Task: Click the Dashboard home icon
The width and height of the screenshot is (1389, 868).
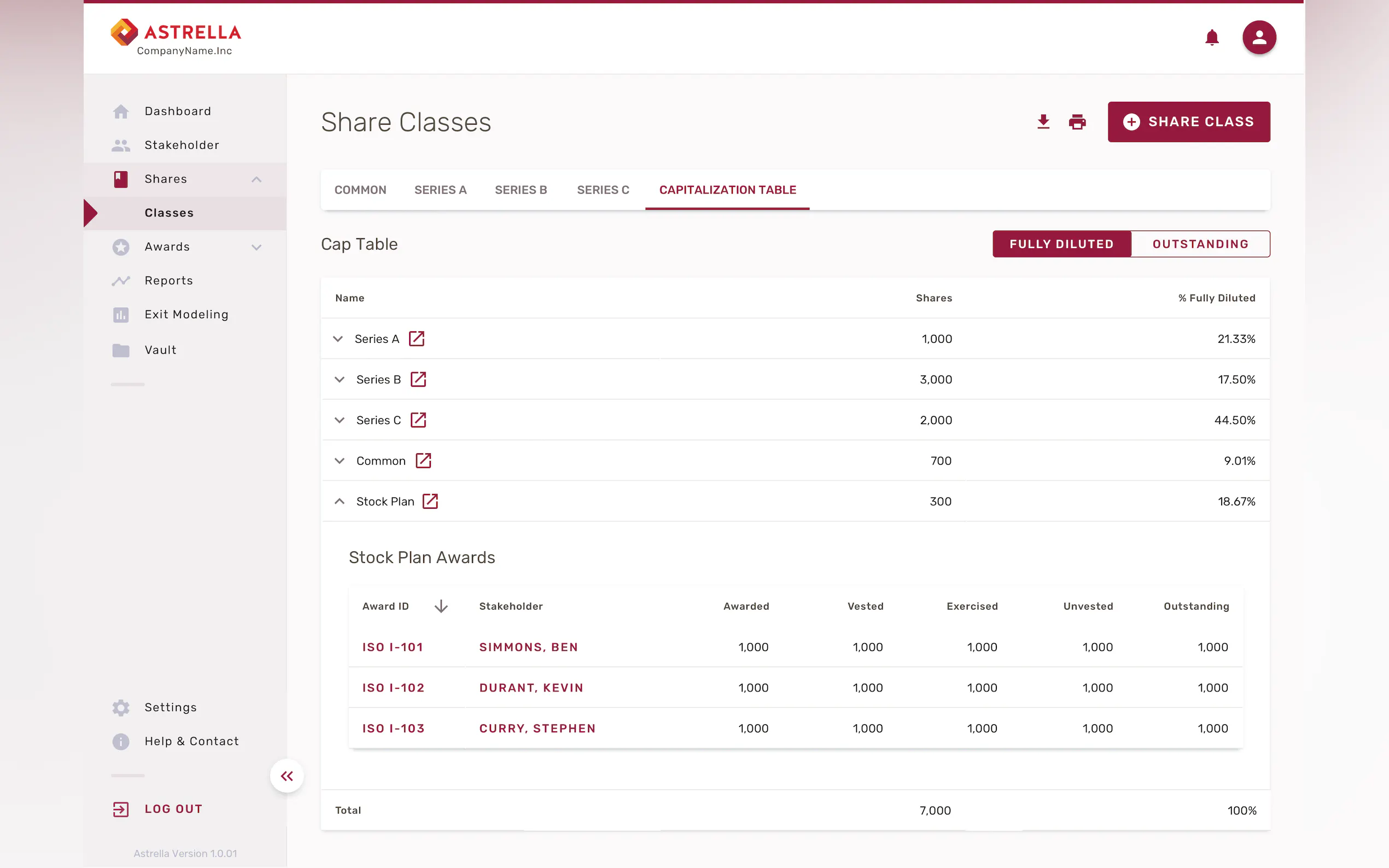Action: (x=121, y=112)
